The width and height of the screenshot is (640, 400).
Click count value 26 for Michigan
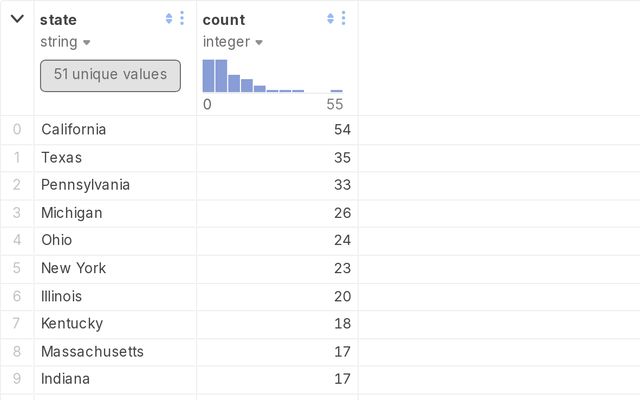(343, 213)
